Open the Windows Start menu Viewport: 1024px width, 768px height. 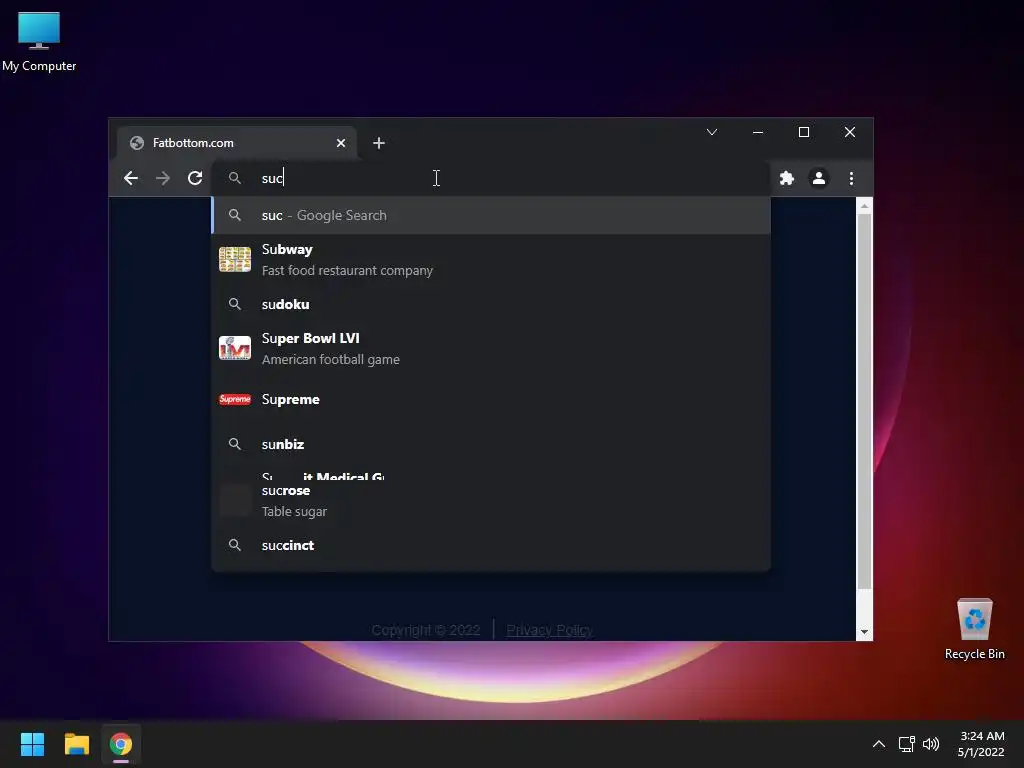[32, 744]
